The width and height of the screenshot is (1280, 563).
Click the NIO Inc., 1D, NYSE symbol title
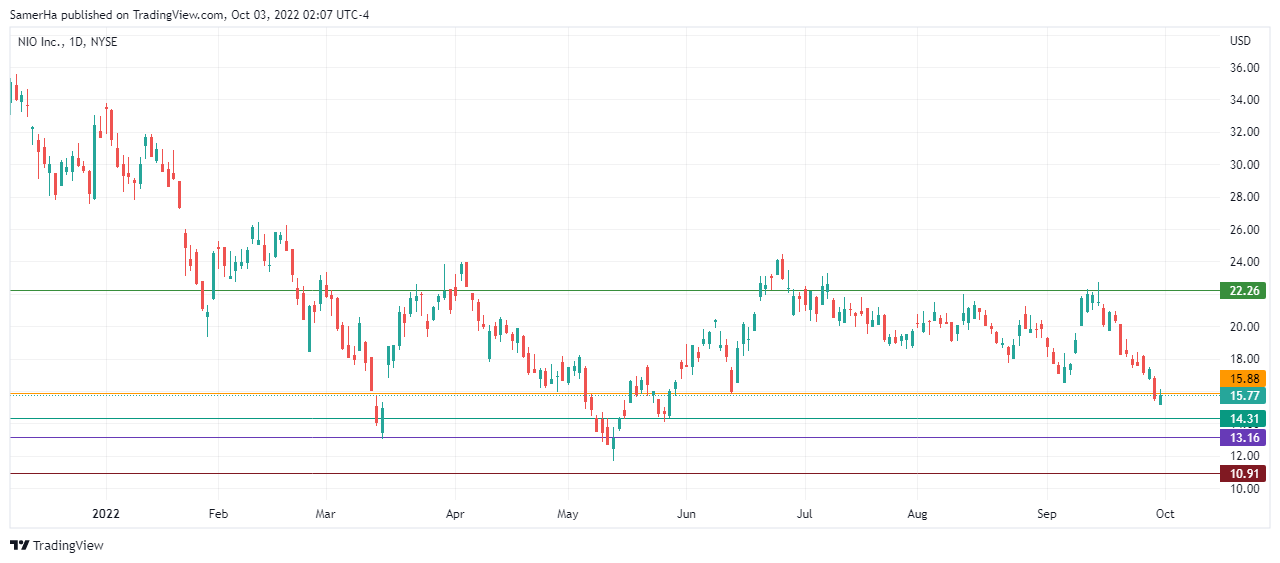[69, 41]
